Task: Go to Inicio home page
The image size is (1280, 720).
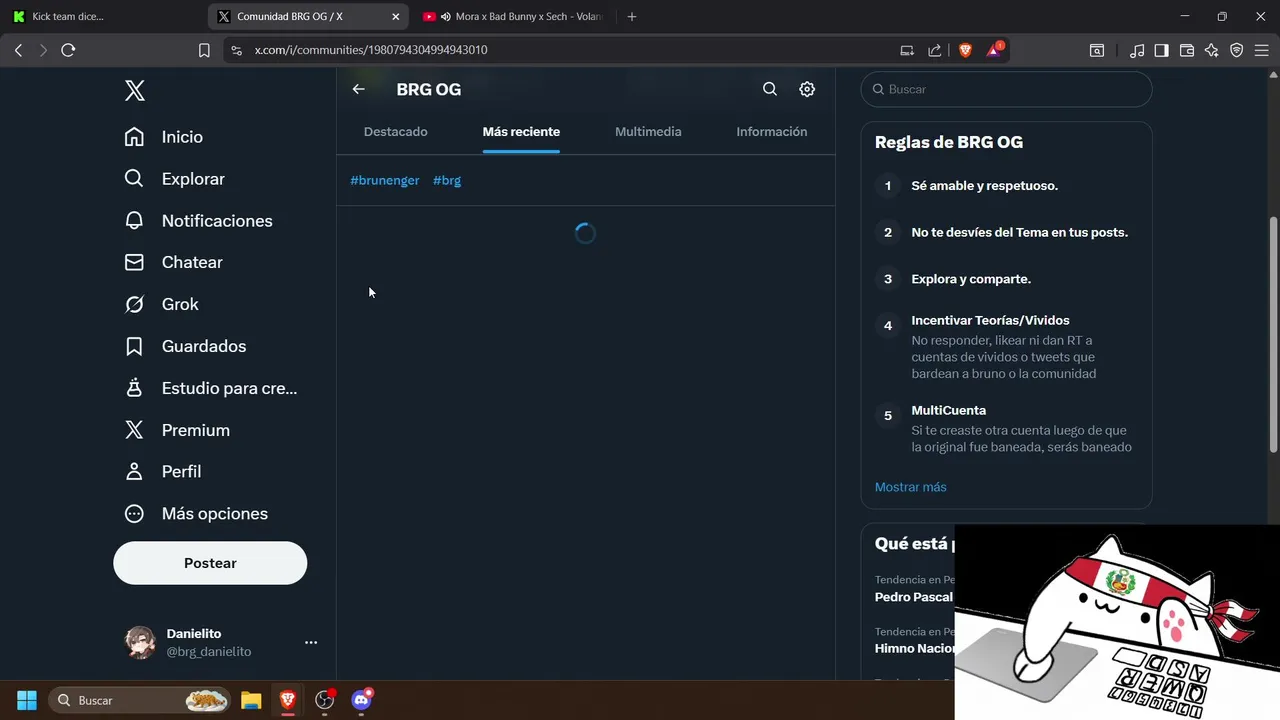Action: tap(163, 137)
